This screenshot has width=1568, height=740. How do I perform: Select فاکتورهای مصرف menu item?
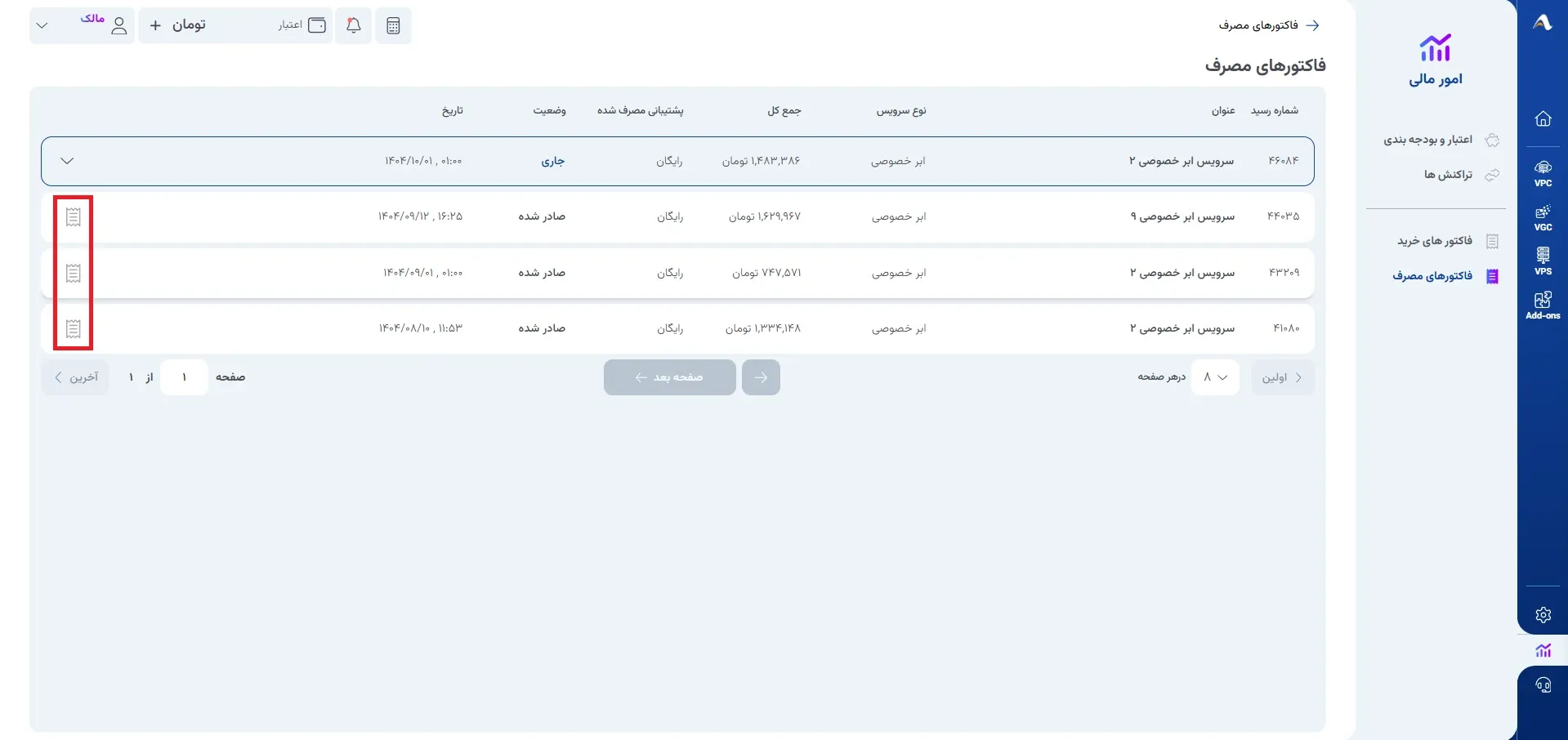click(x=1445, y=276)
